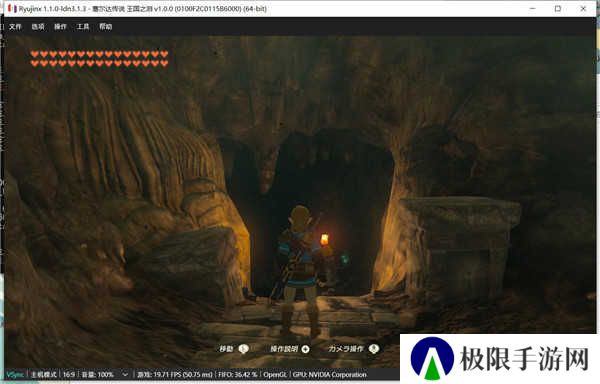Open the 文件 (File) menu
Viewport: 600px width, 384px height.
(15, 27)
